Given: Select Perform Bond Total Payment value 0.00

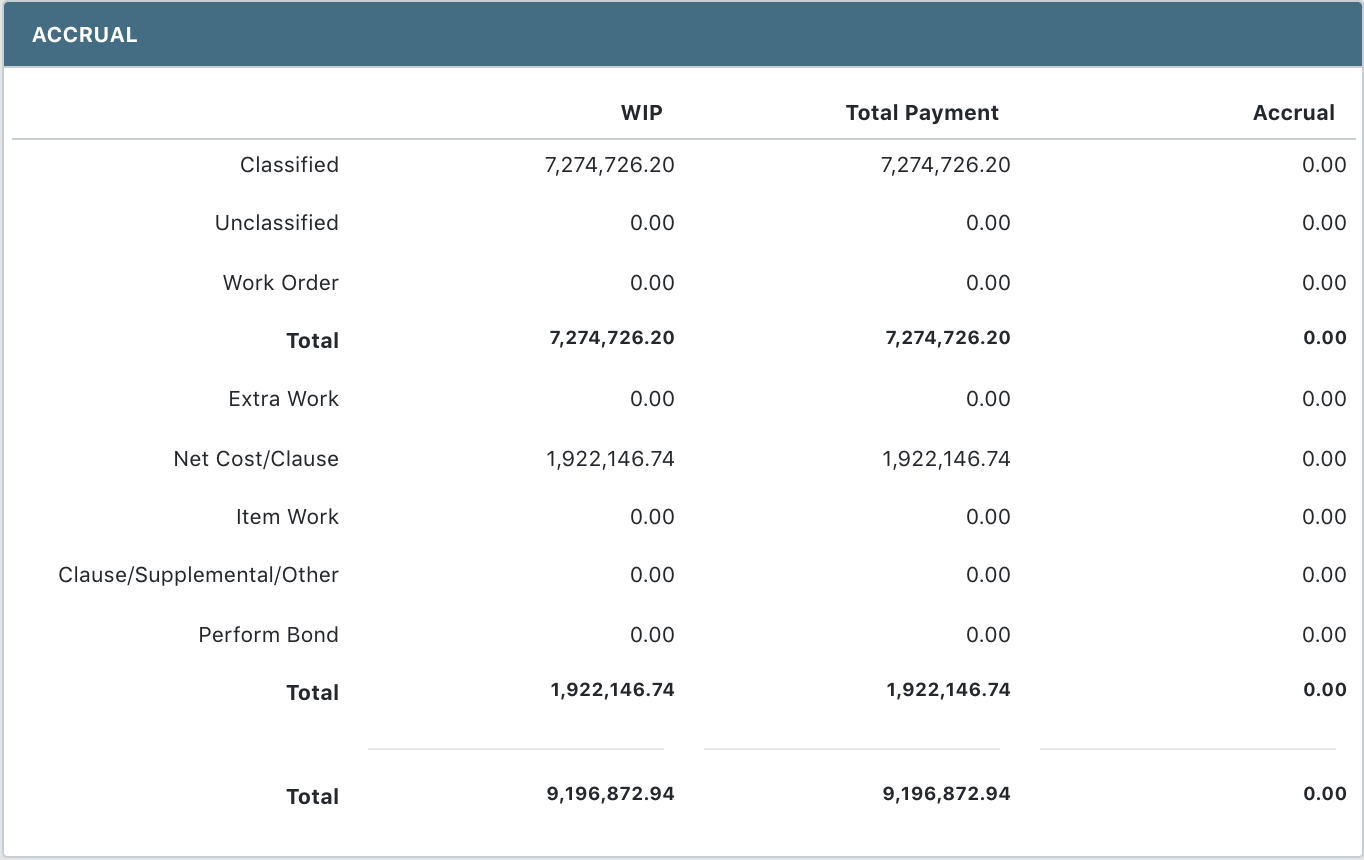Looking at the screenshot, I should point(988,635).
